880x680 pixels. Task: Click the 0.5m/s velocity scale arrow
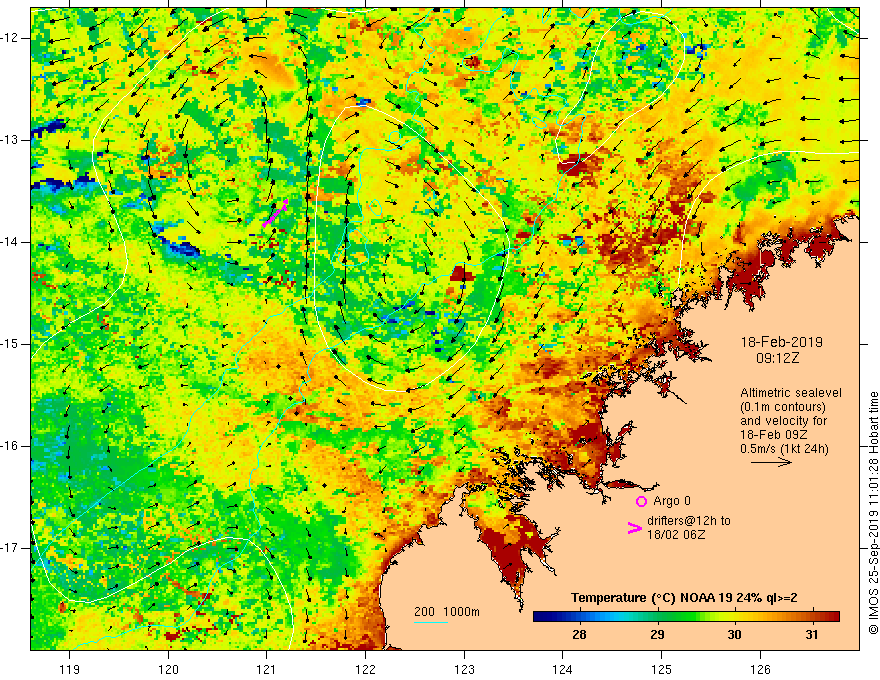coord(771,462)
